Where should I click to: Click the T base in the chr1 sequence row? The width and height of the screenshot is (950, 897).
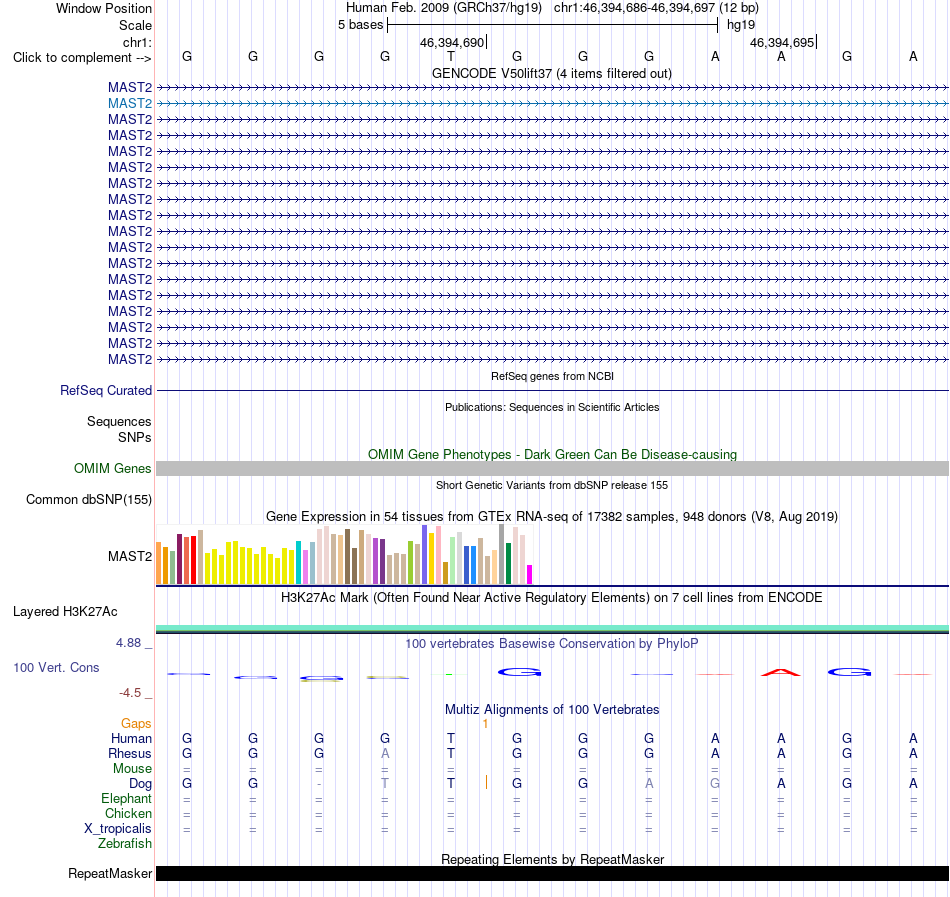(451, 57)
